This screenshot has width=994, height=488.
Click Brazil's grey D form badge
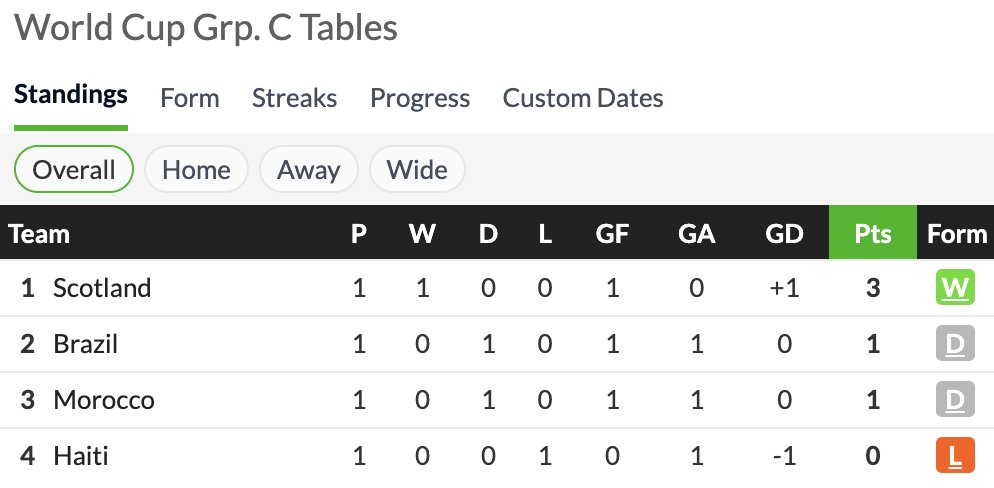click(955, 344)
